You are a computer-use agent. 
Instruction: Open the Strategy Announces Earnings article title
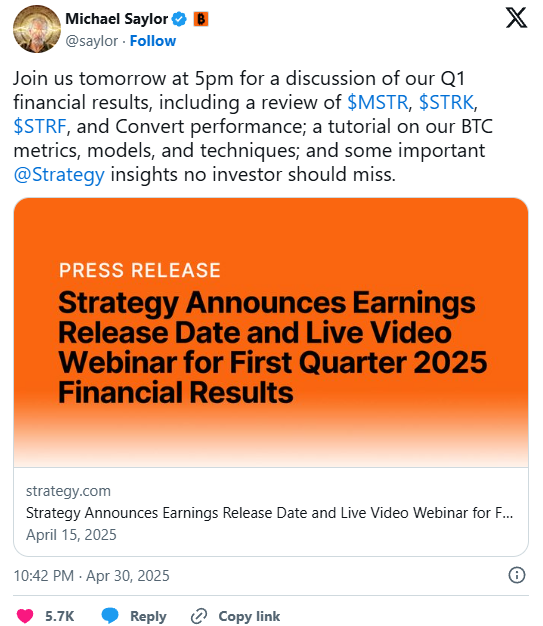pyautogui.click(x=270, y=513)
